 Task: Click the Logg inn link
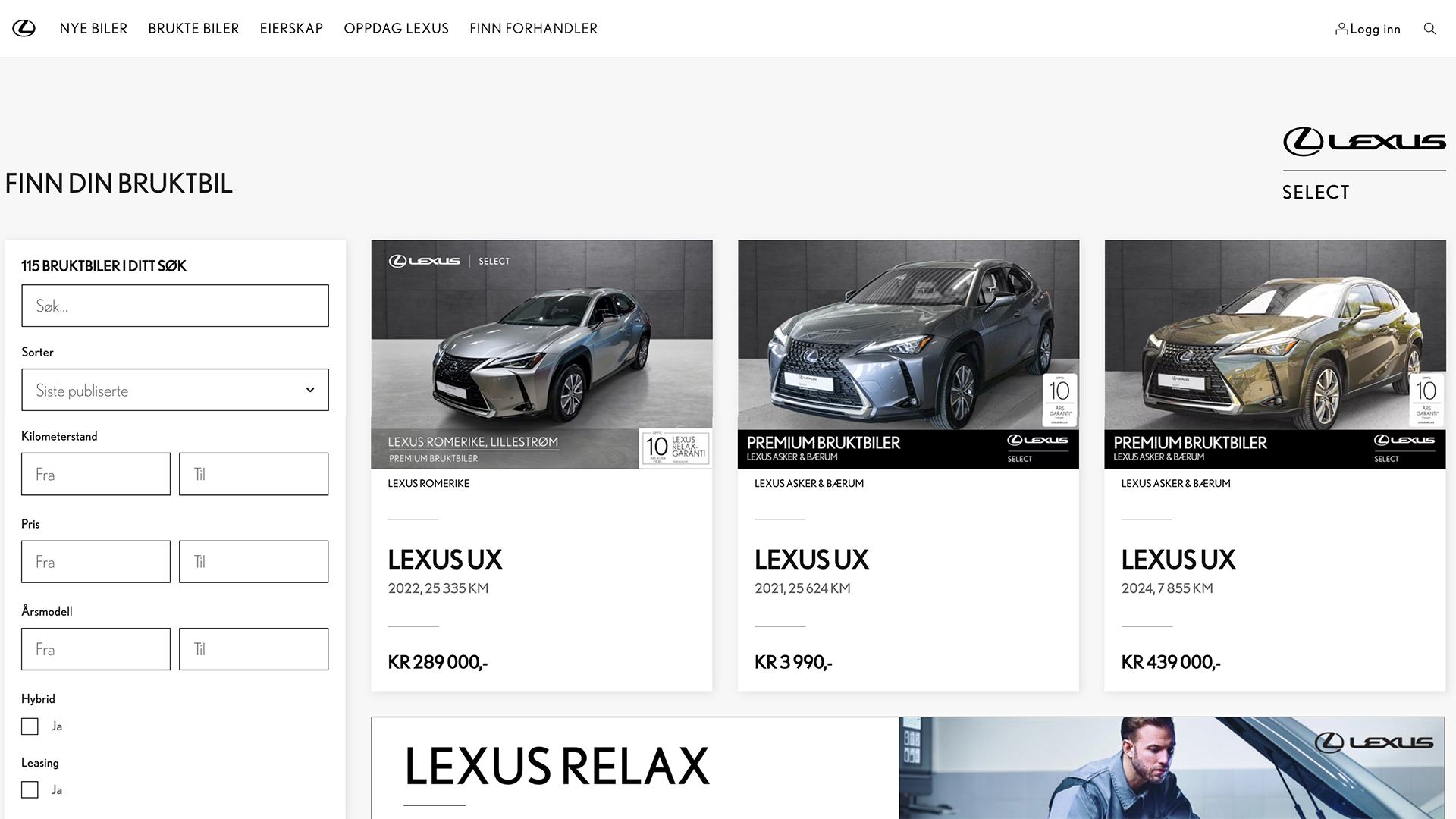coord(1374,29)
